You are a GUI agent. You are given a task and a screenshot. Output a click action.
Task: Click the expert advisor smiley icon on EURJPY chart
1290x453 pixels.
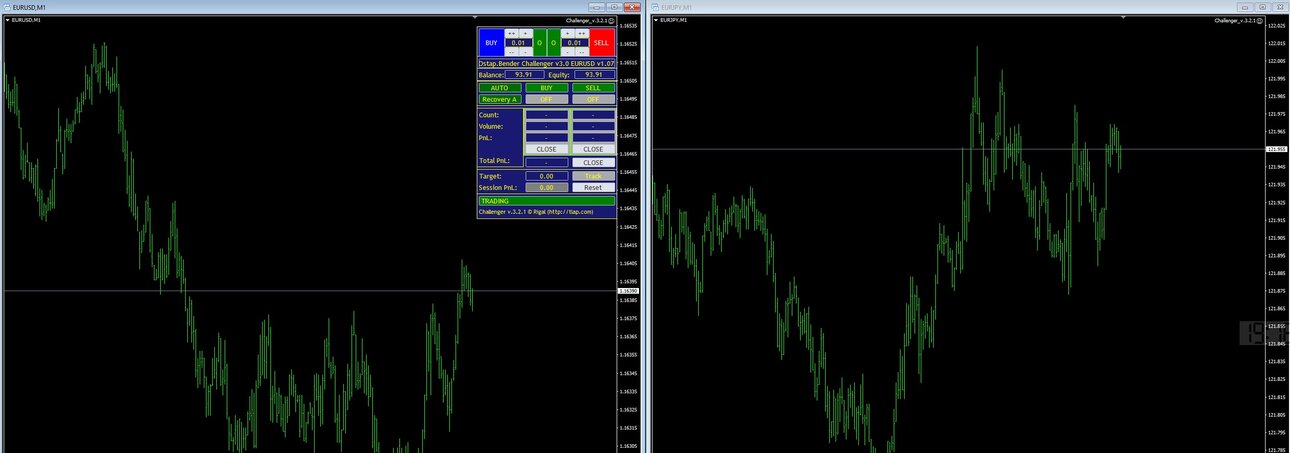(x=1260, y=20)
